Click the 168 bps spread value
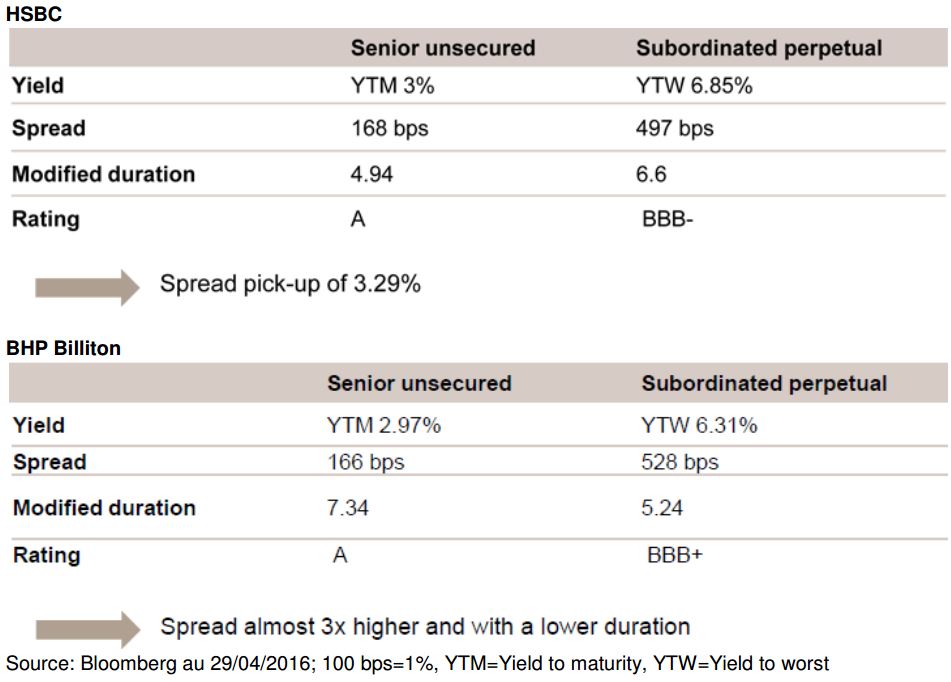This screenshot has height=682, width=951. click(x=389, y=129)
